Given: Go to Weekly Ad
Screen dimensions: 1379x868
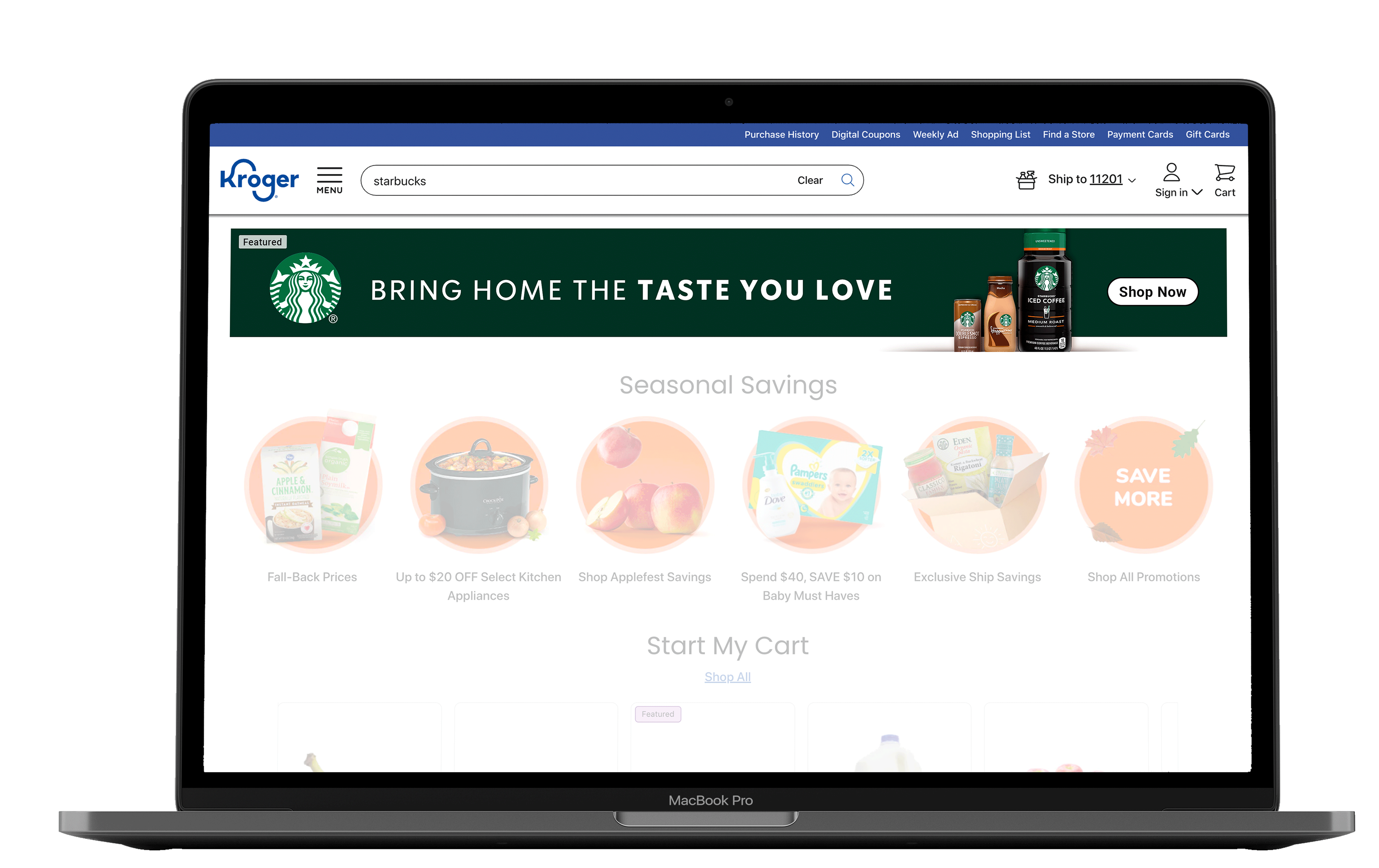Looking at the screenshot, I should [935, 135].
